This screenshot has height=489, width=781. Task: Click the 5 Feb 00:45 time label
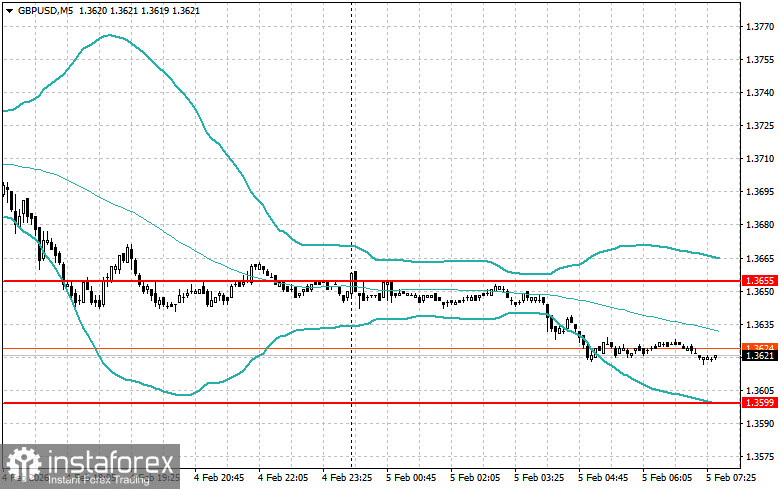(411, 478)
